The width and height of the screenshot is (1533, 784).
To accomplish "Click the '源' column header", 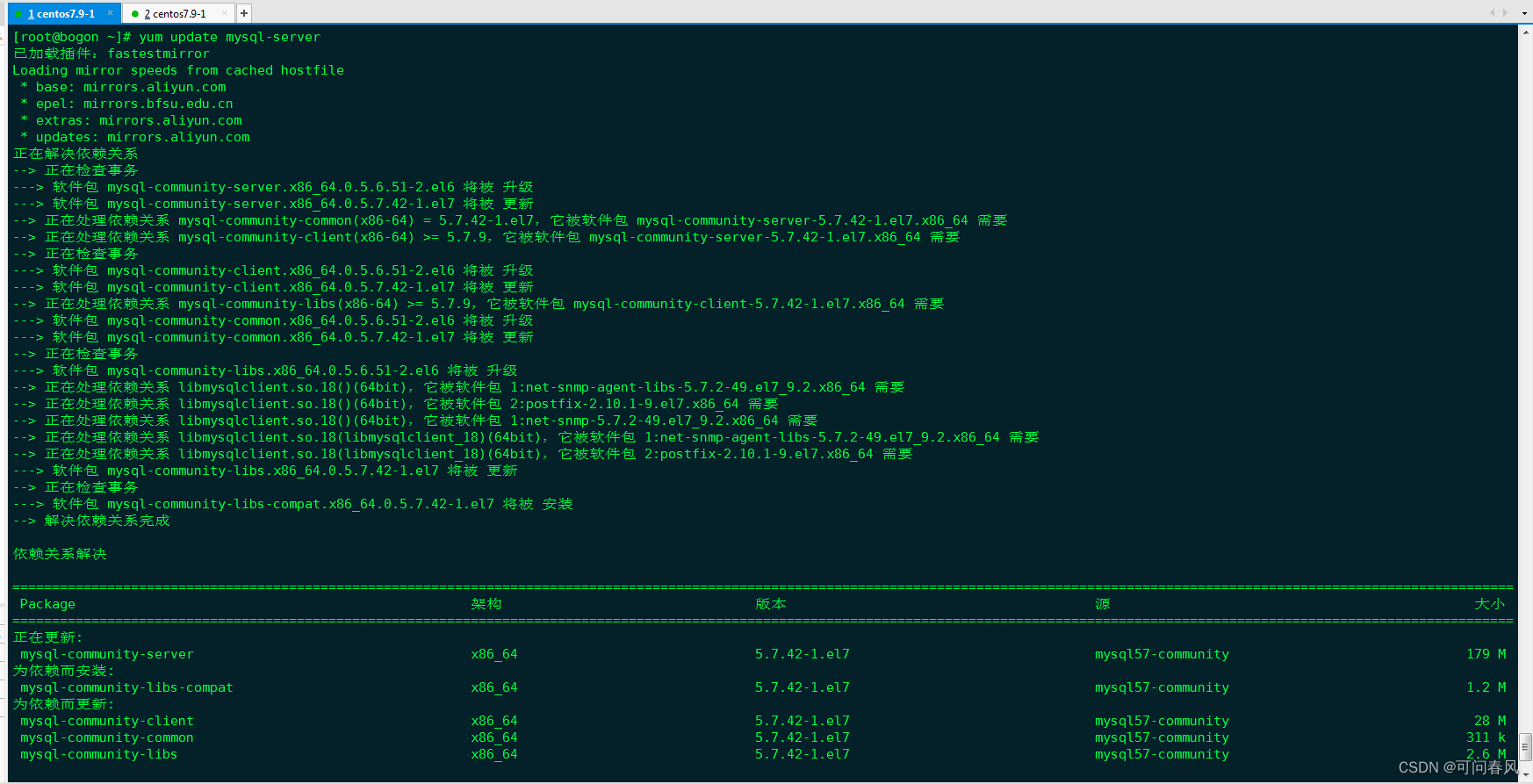I will (x=1103, y=604).
